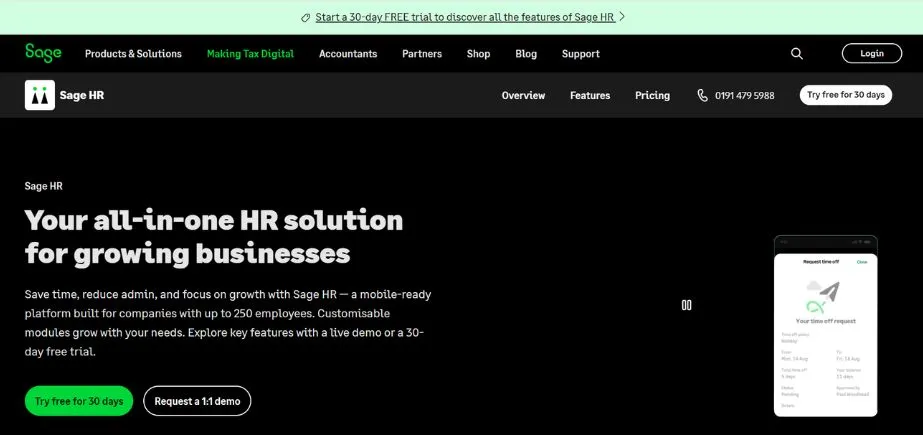The height and width of the screenshot is (435, 923).
Task: Switch to the Features tab
Action: tap(590, 95)
